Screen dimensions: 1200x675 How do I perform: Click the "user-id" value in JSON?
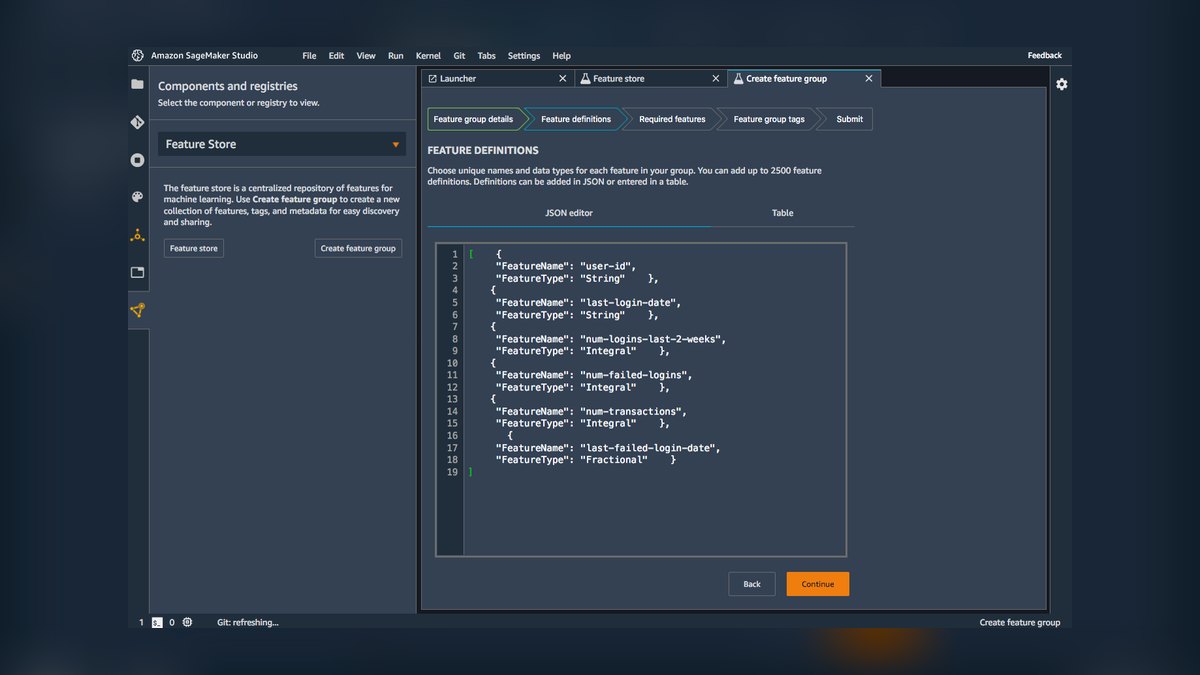(x=607, y=266)
